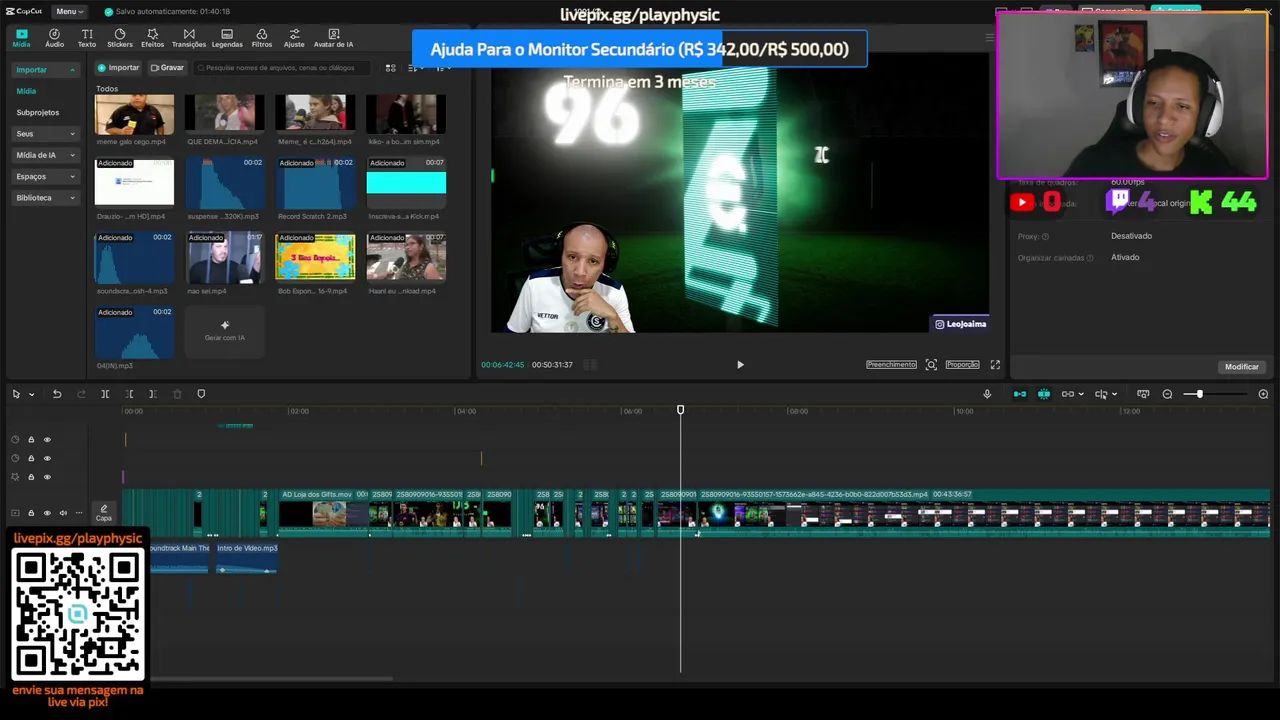Select the Mídia tab icon
The image size is (1280, 720).
pyautogui.click(x=21, y=38)
